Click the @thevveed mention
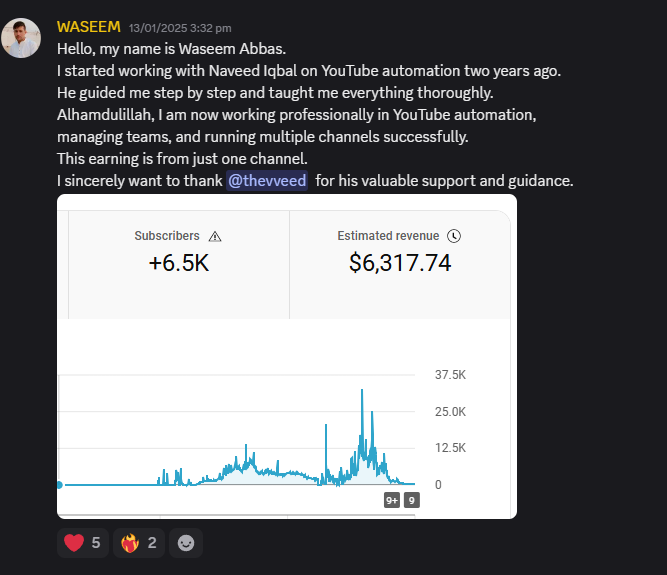The image size is (667, 575). [267, 181]
